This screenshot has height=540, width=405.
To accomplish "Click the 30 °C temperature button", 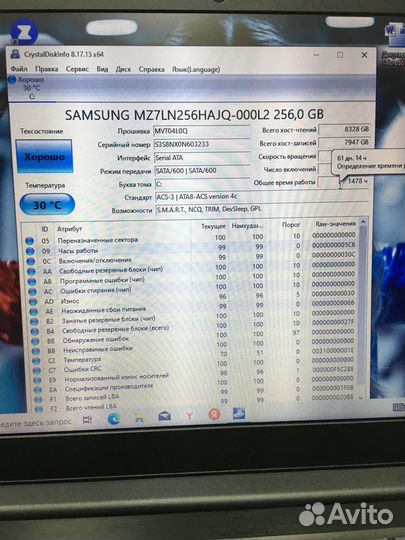I will [x=47, y=205].
